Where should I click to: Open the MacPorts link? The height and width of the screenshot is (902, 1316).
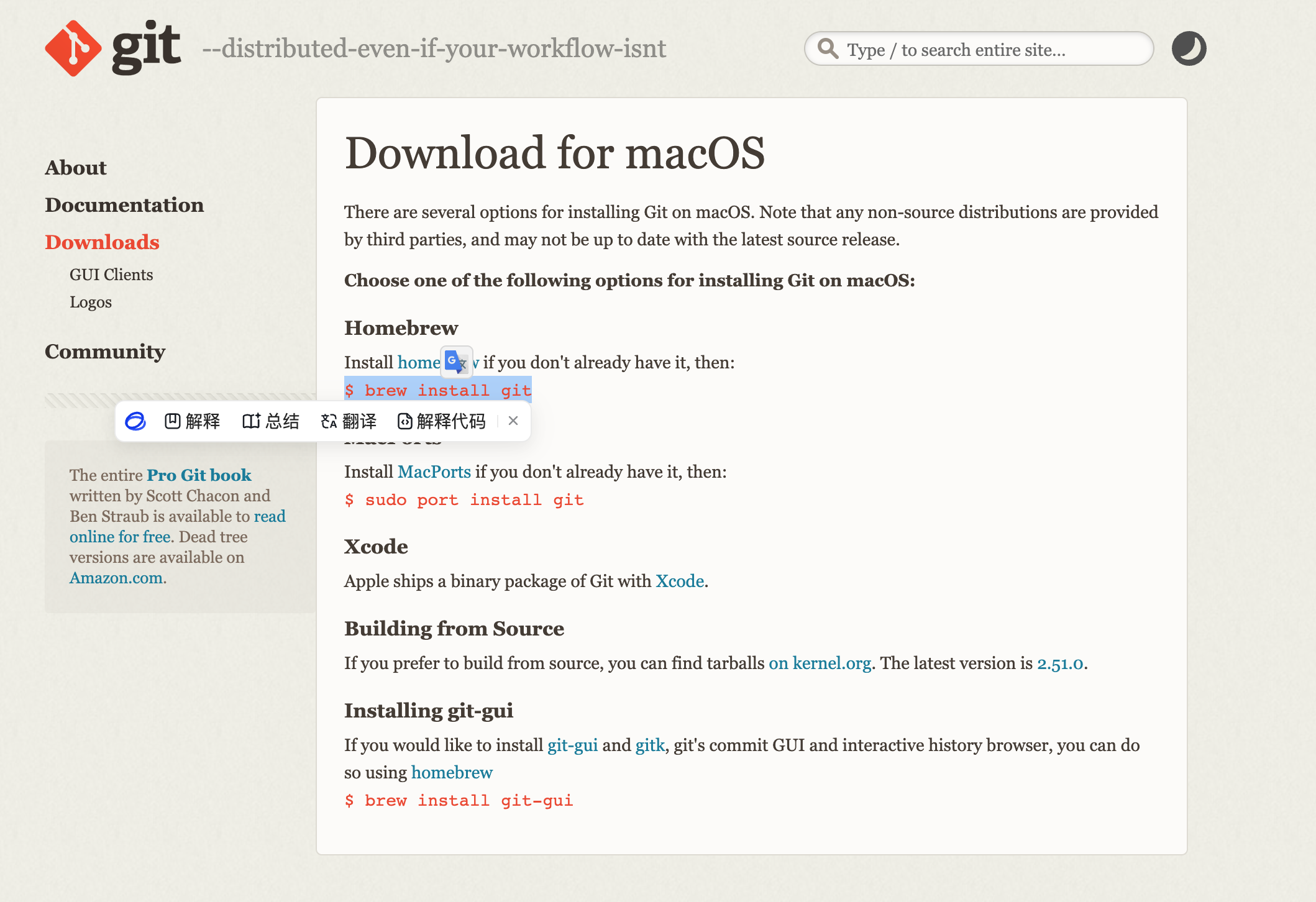(434, 471)
